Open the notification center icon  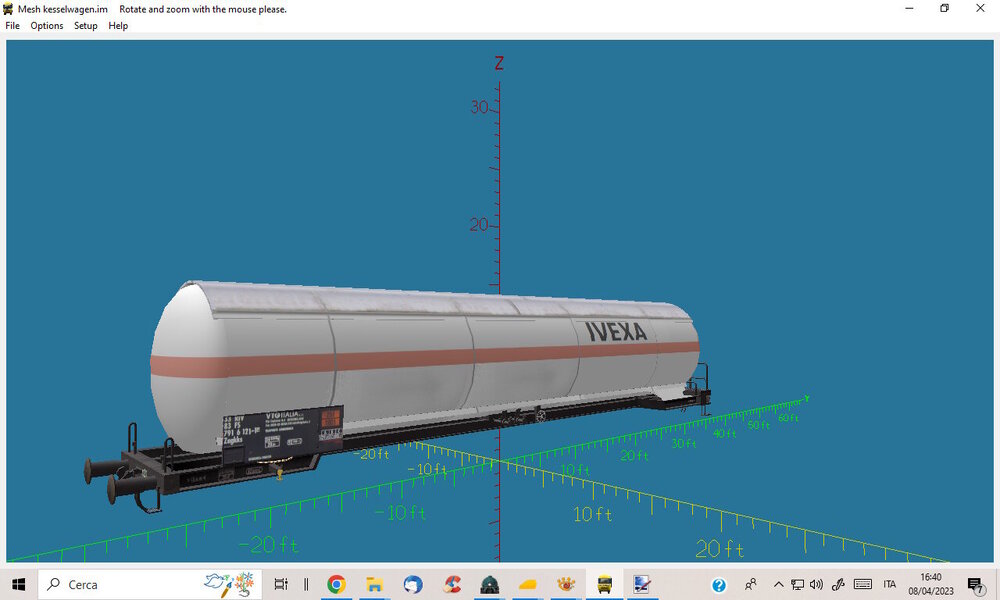[x=976, y=584]
